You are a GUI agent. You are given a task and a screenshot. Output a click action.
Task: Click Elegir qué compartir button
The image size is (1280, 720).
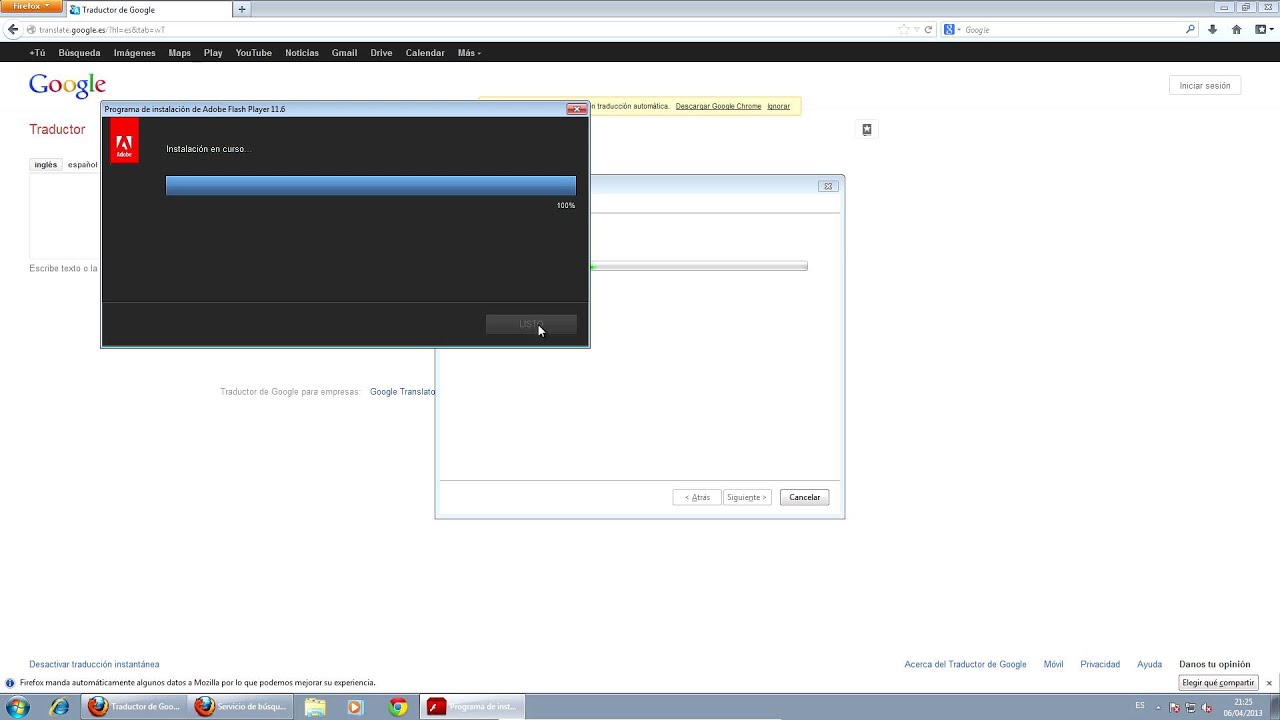click(1218, 683)
